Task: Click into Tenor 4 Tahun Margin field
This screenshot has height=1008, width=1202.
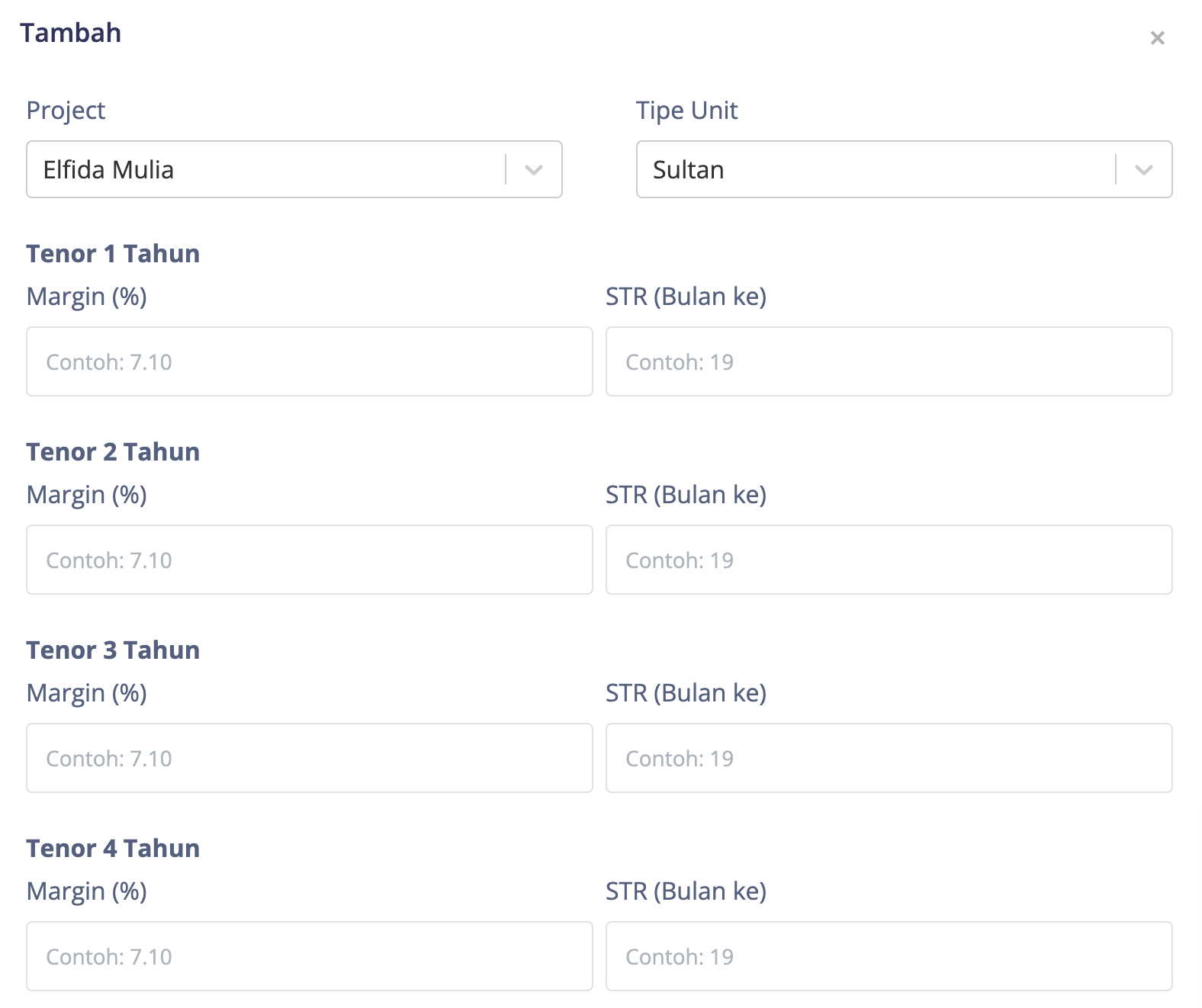Action: tap(310, 956)
